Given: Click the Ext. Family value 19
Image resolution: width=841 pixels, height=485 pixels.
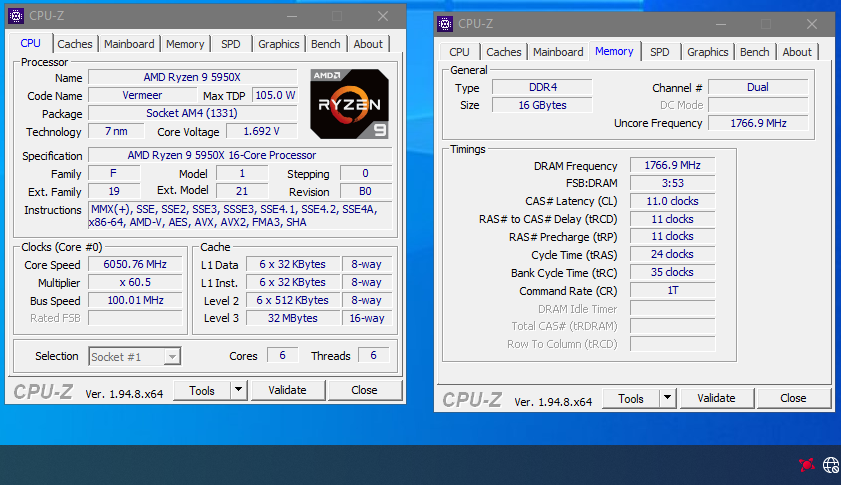Looking at the screenshot, I should (x=114, y=192).
